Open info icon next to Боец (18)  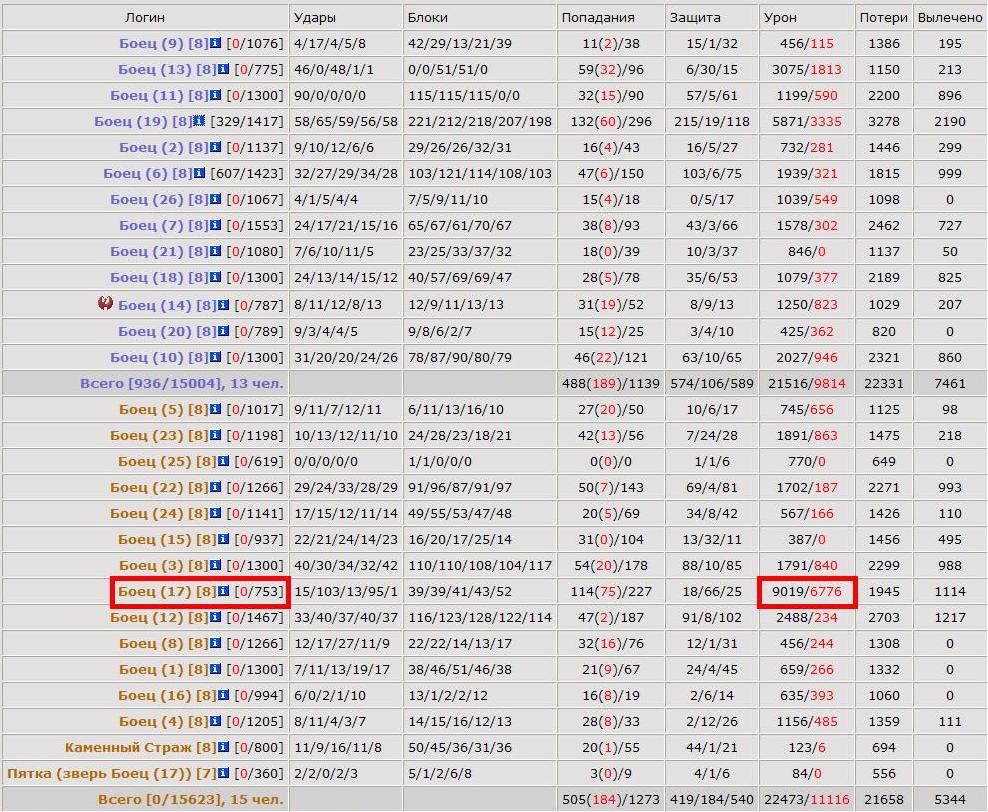tap(215, 277)
